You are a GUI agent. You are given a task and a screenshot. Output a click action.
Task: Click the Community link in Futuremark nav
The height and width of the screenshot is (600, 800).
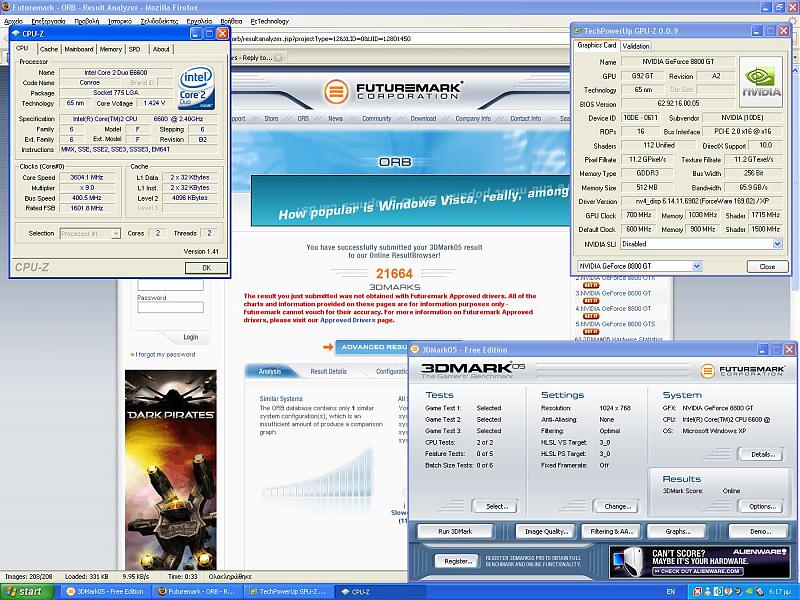[377, 118]
